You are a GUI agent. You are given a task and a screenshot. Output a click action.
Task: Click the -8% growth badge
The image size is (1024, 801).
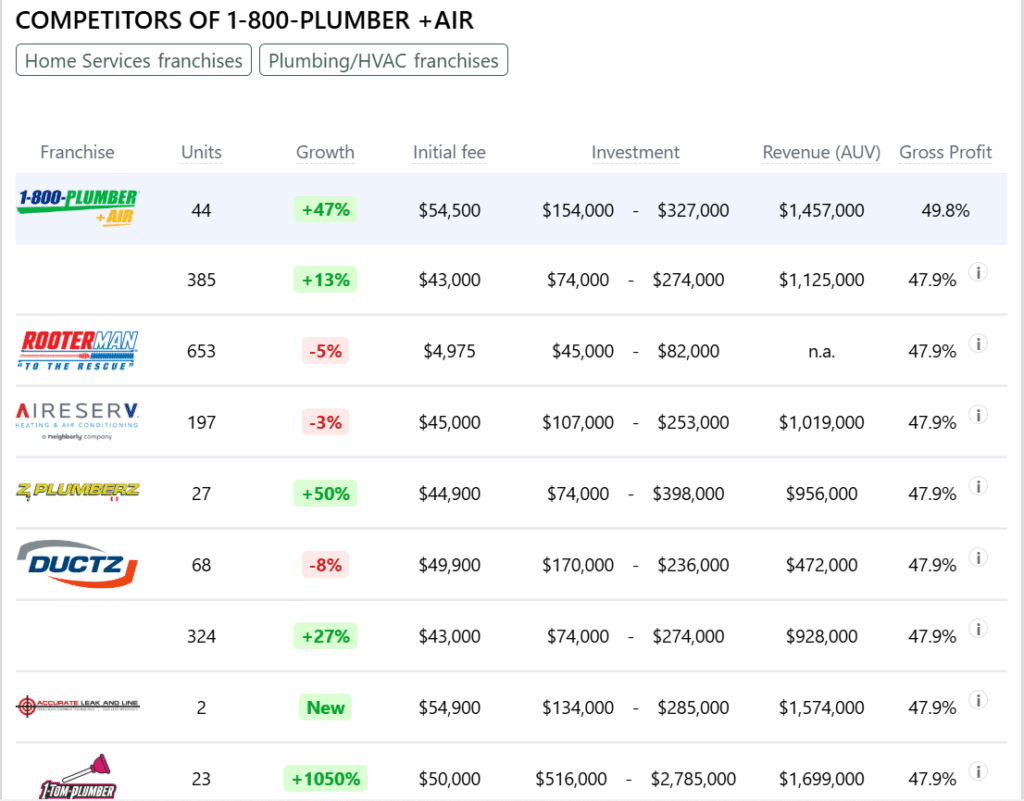pyautogui.click(x=325, y=564)
